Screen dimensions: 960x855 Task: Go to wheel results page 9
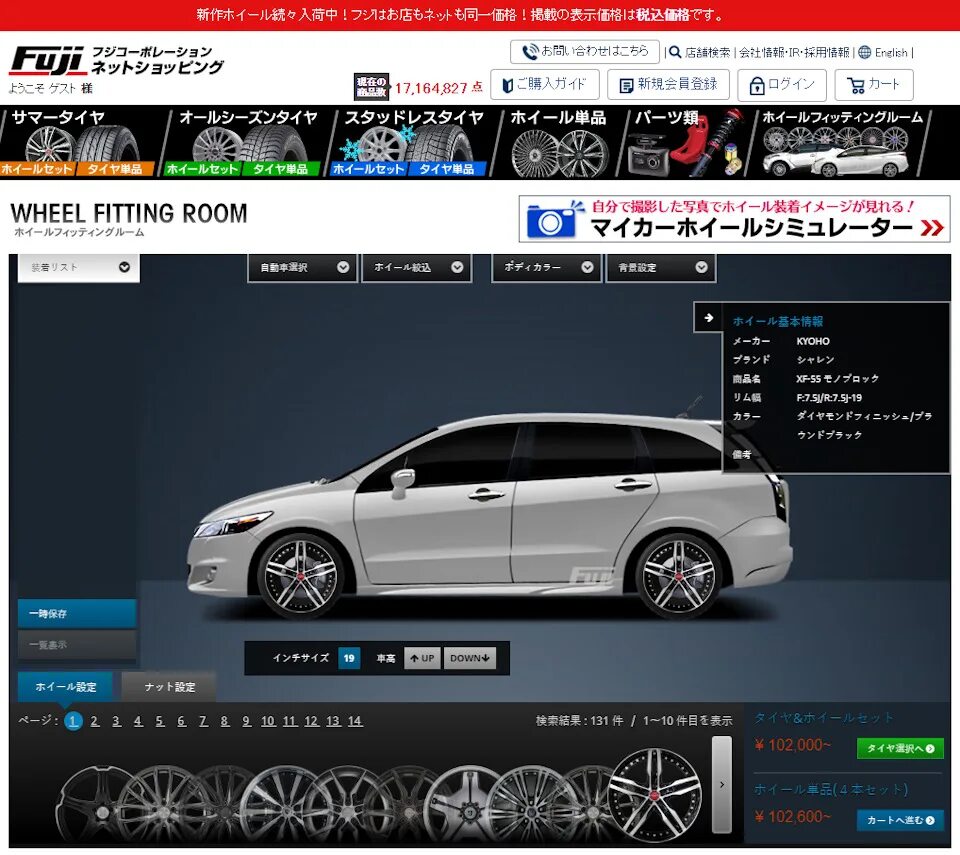coord(246,721)
